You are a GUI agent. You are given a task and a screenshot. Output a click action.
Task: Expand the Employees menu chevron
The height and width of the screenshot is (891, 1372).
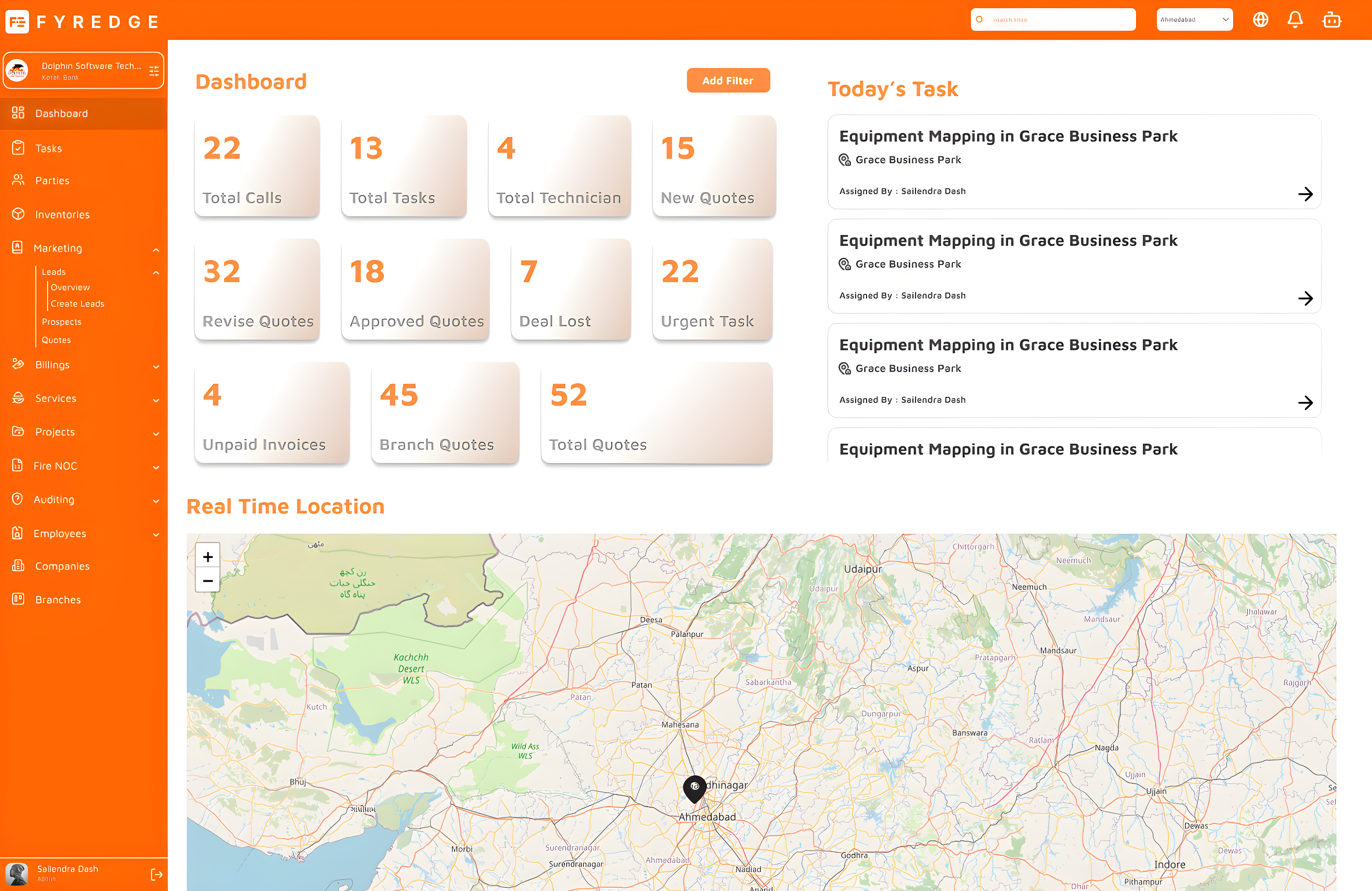(x=156, y=535)
